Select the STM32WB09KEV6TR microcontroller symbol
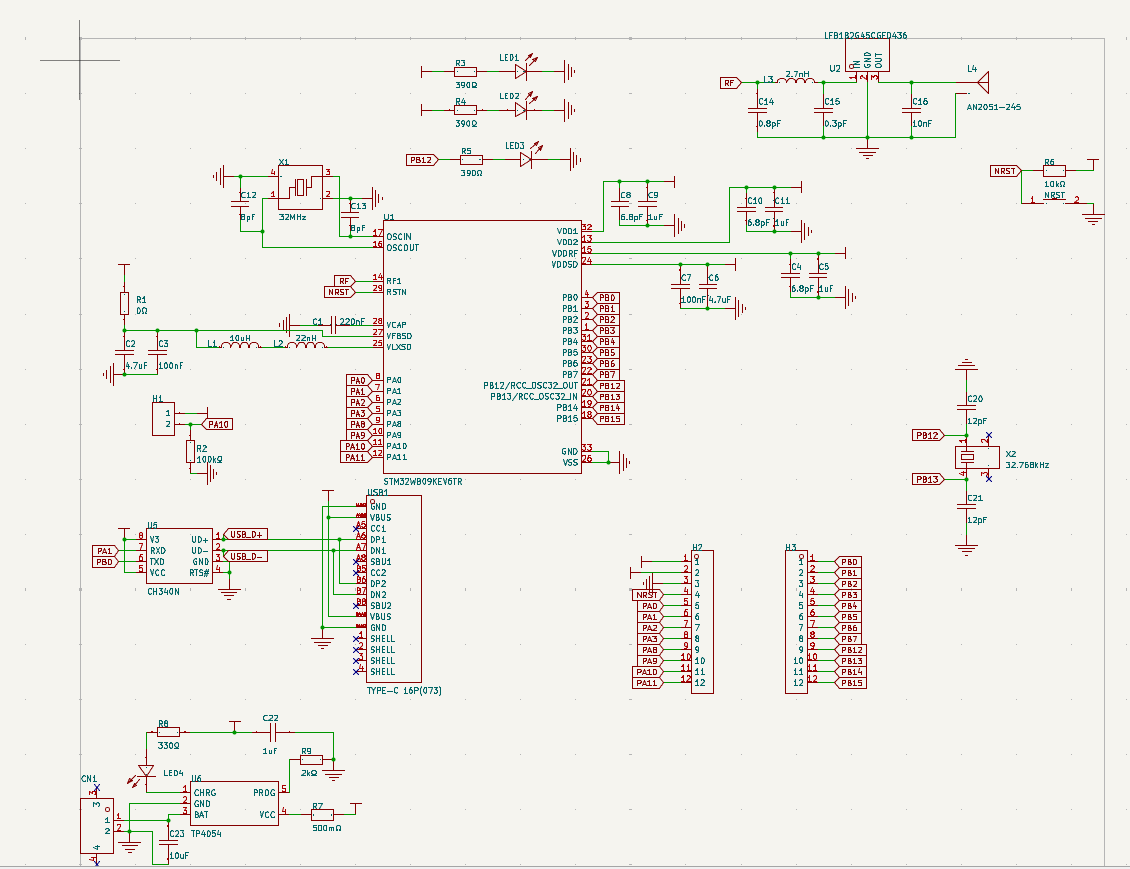1130x869 pixels. tap(482, 347)
